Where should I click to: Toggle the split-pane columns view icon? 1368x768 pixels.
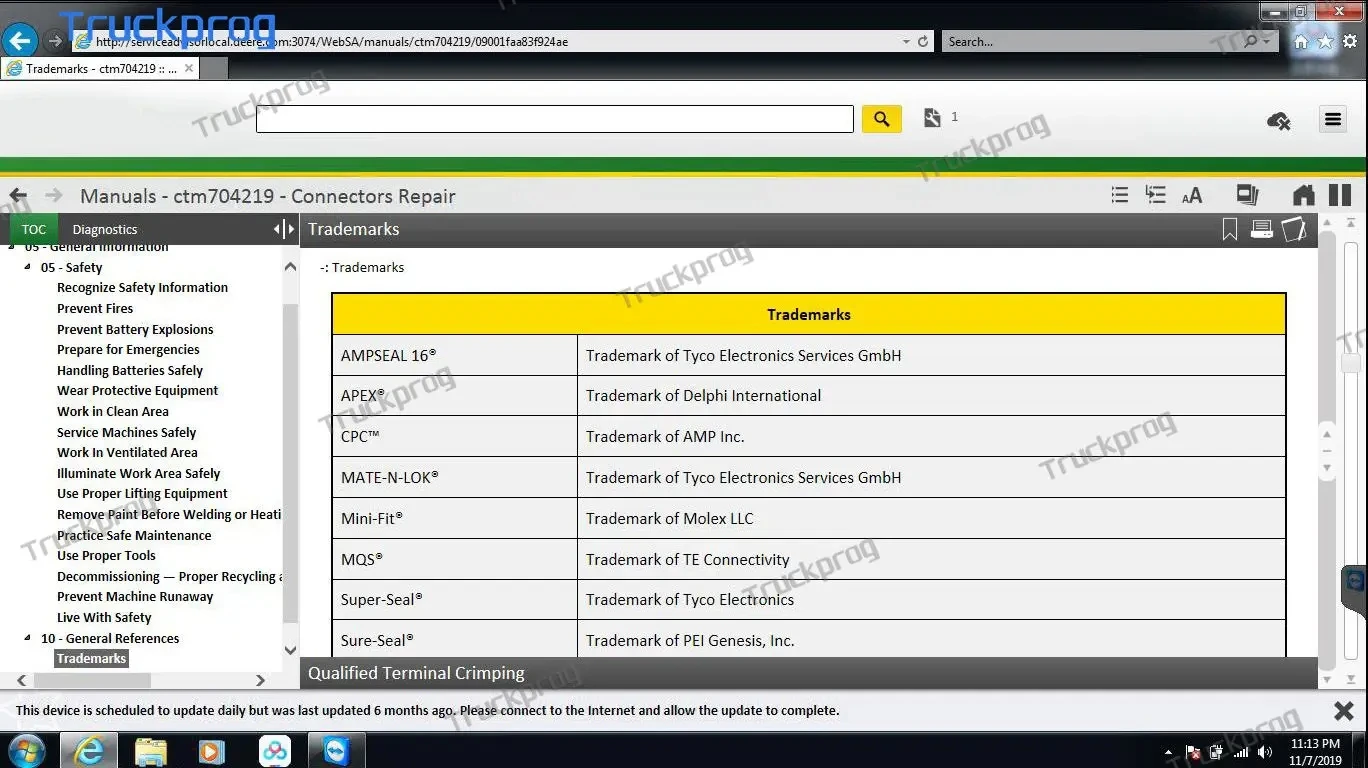(x=1340, y=196)
